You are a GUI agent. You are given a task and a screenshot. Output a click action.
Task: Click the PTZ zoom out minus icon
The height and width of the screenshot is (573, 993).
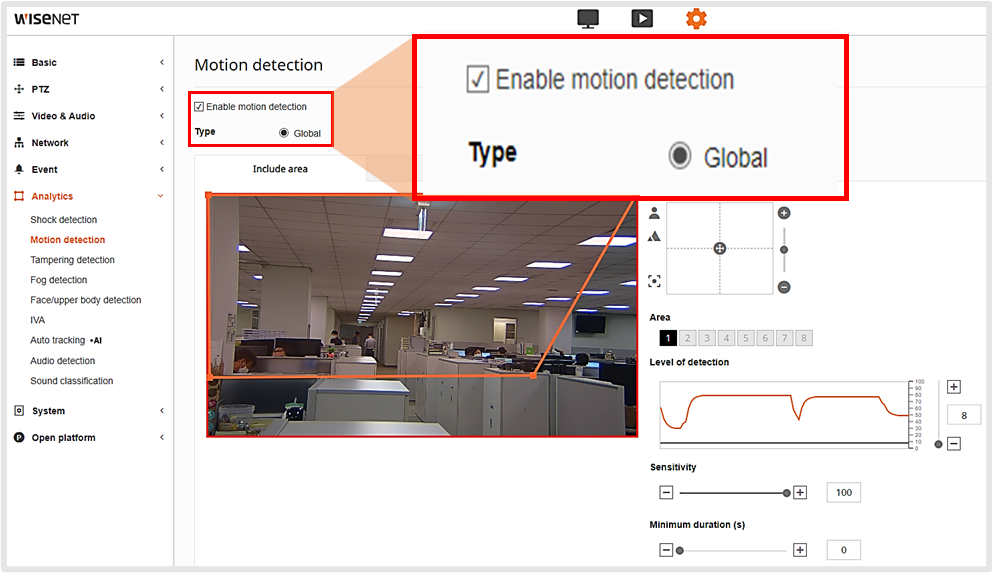coord(784,287)
